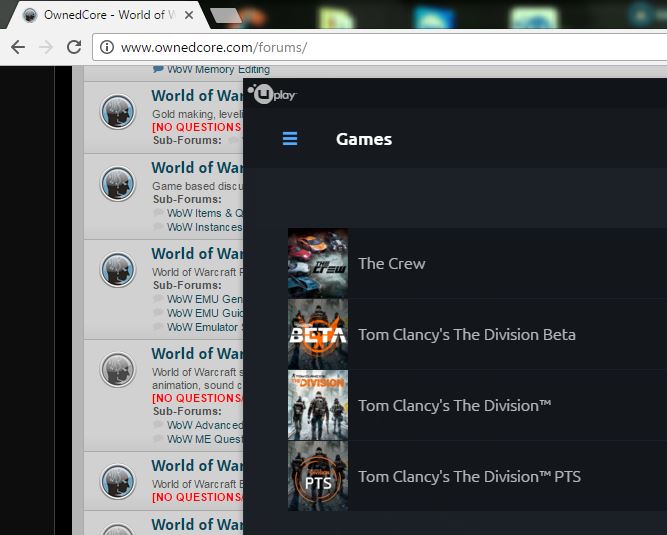
Task: Click forum icon beside 'Gold making' description
Action: (x=118, y=111)
